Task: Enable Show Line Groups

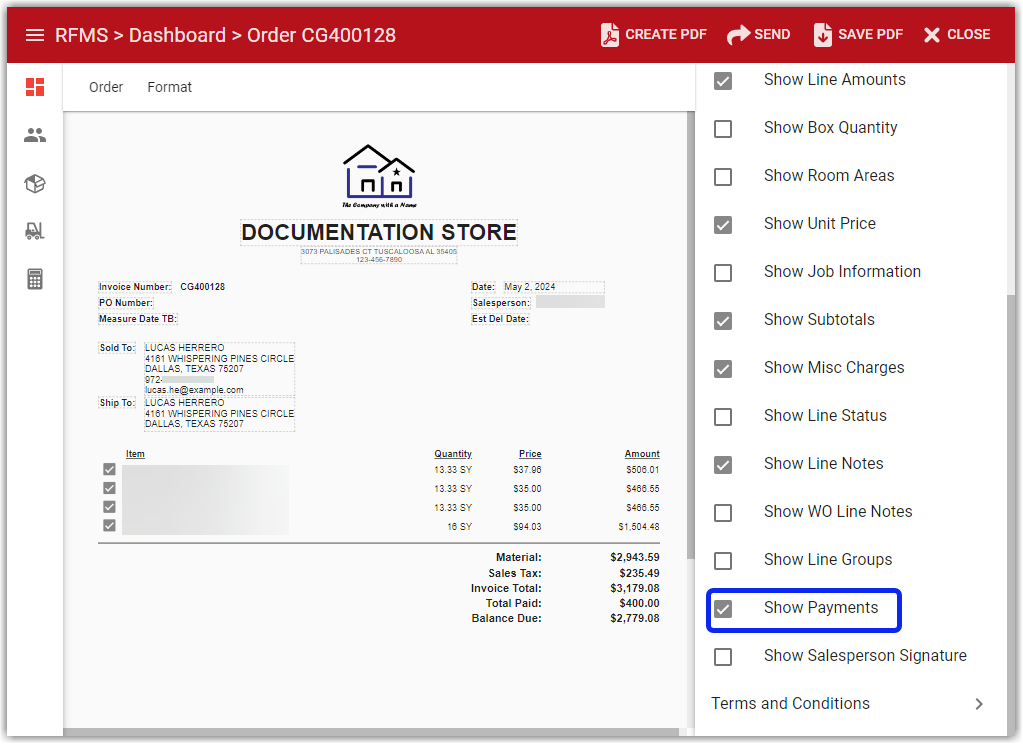Action: [723, 561]
